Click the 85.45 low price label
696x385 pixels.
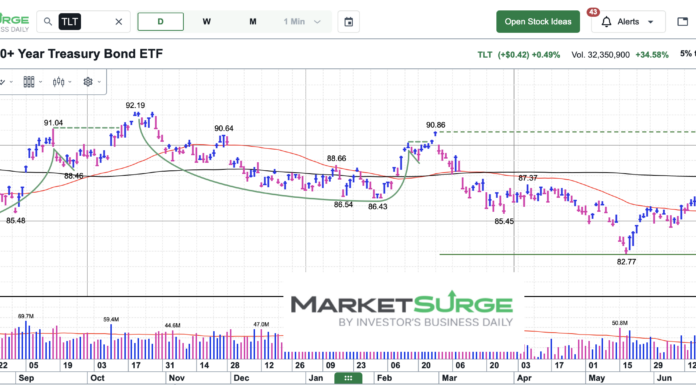tap(504, 221)
